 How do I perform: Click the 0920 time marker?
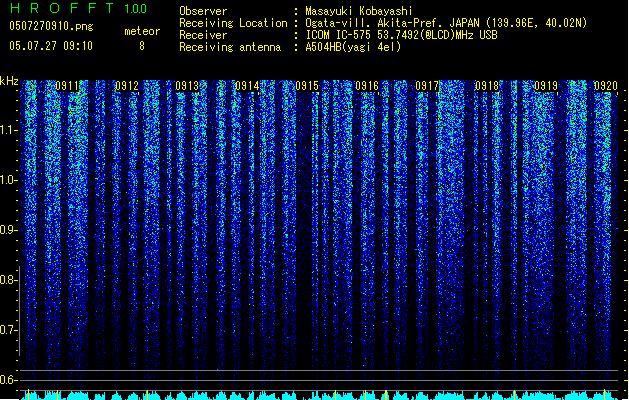pos(606,86)
